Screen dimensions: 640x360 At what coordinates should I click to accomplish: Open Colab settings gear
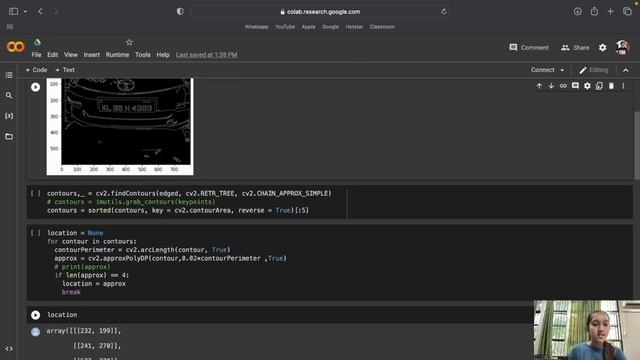pyautogui.click(x=602, y=48)
